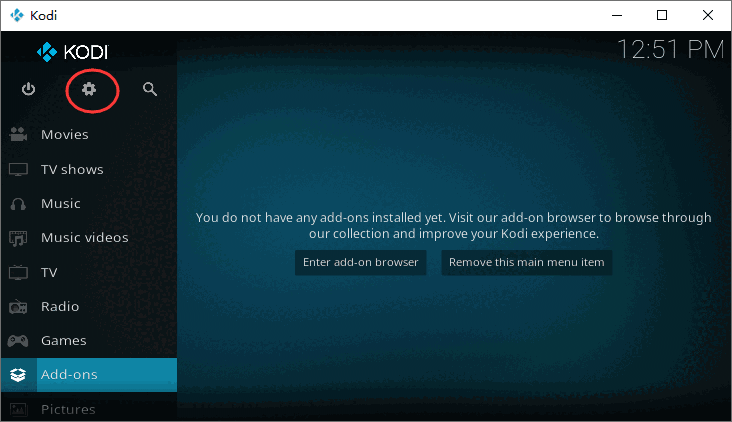Click the Radio icon
Screen dimensions: 732x422
[18, 307]
